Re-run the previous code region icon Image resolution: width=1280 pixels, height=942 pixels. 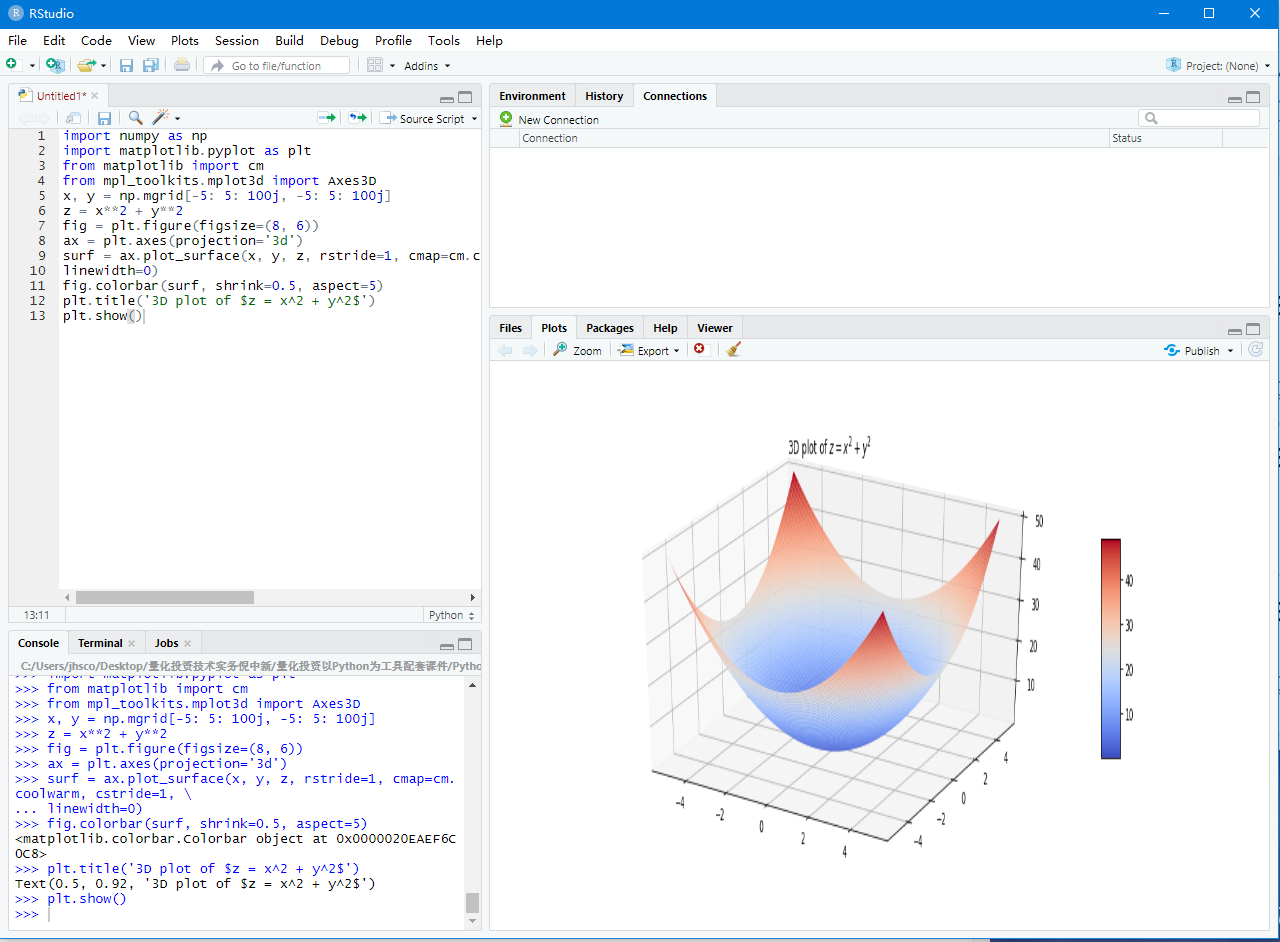357,118
